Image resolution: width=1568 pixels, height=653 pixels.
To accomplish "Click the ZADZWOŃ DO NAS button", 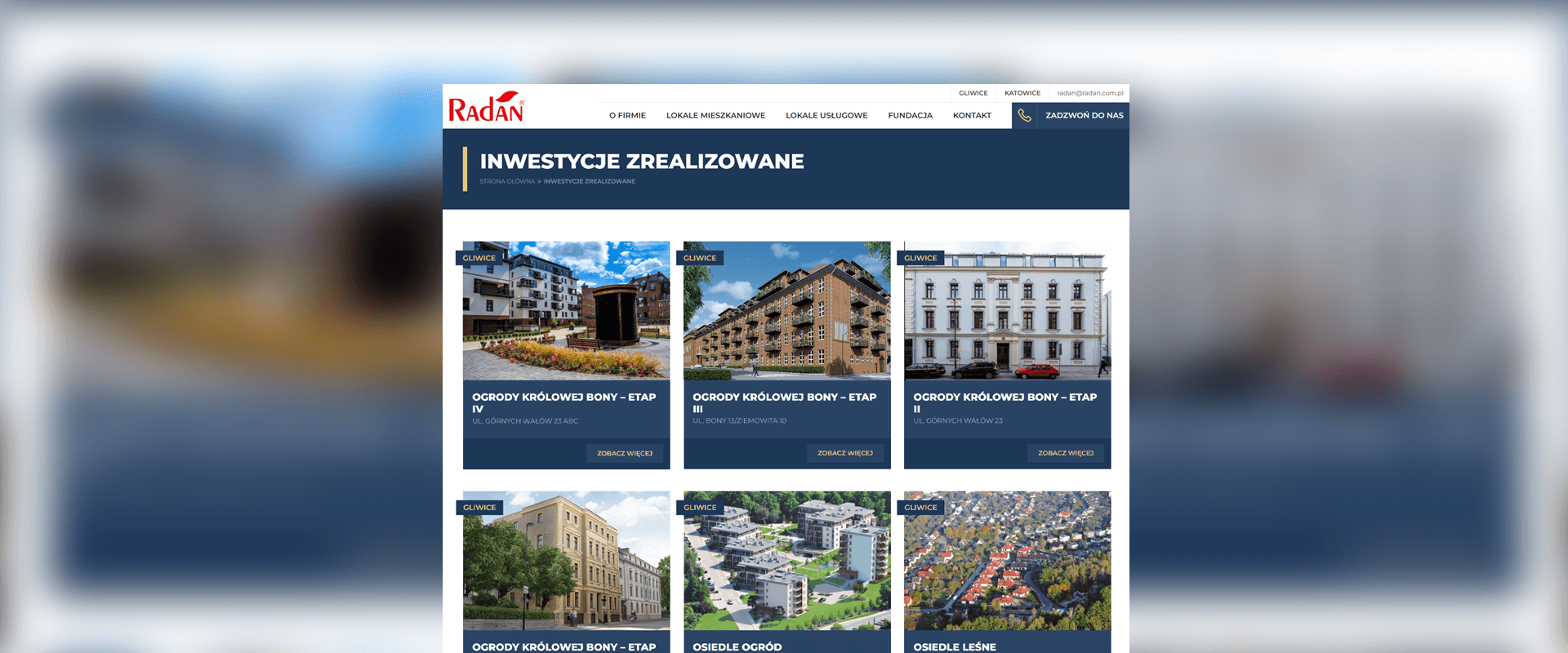I will click(x=1071, y=115).
